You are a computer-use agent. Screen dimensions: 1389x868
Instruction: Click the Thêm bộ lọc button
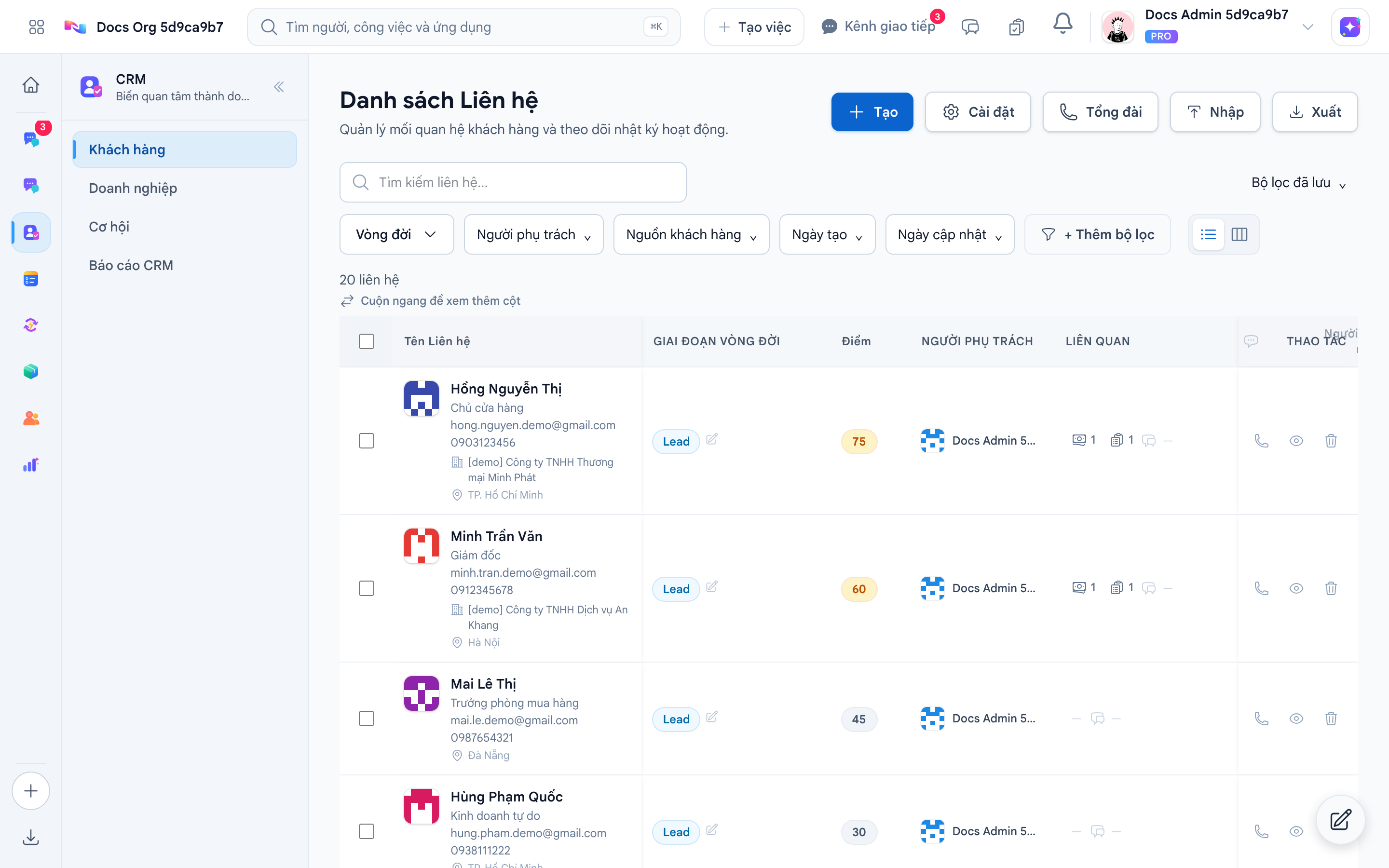[1097, 234]
